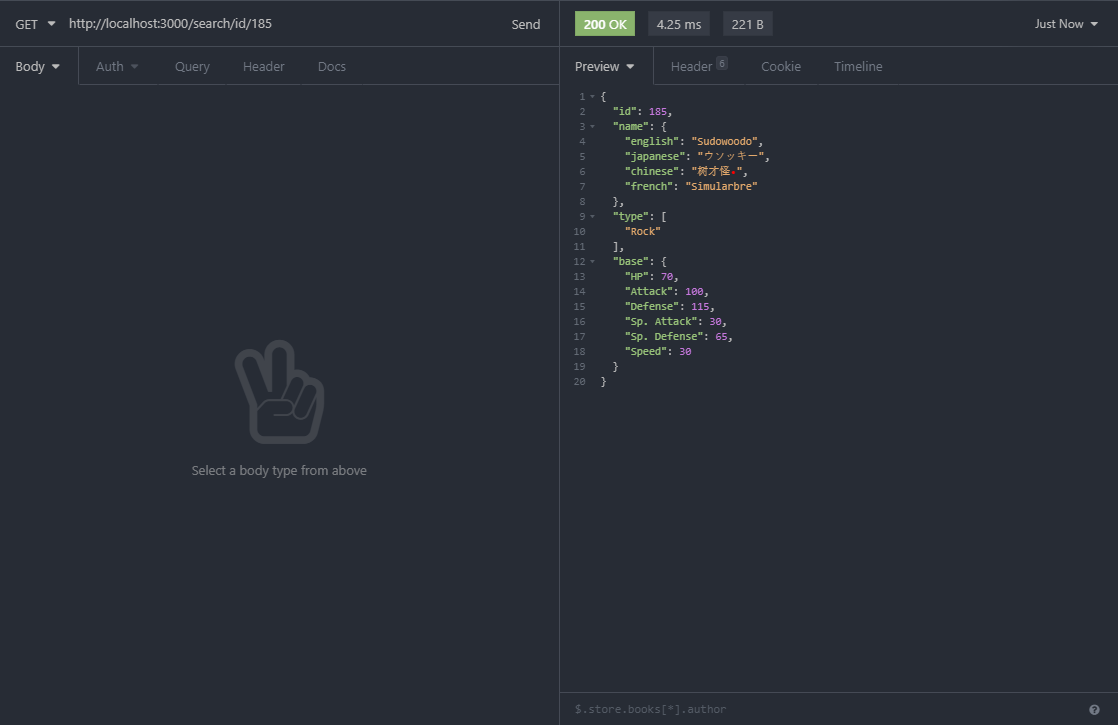Collapse the "type" array fold arrow
The height and width of the screenshot is (725, 1118).
pos(592,216)
